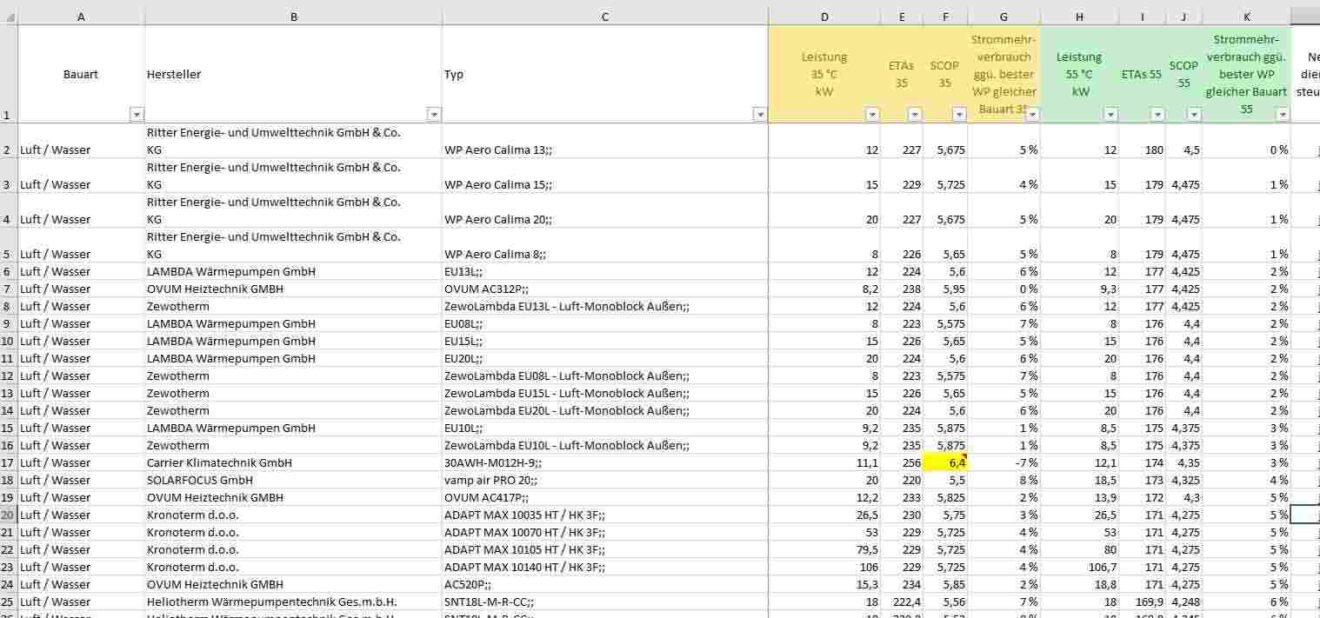This screenshot has height=618, width=1320.
Task: Open the Leistung 35 °C kW filter dropdown
Action: [873, 115]
